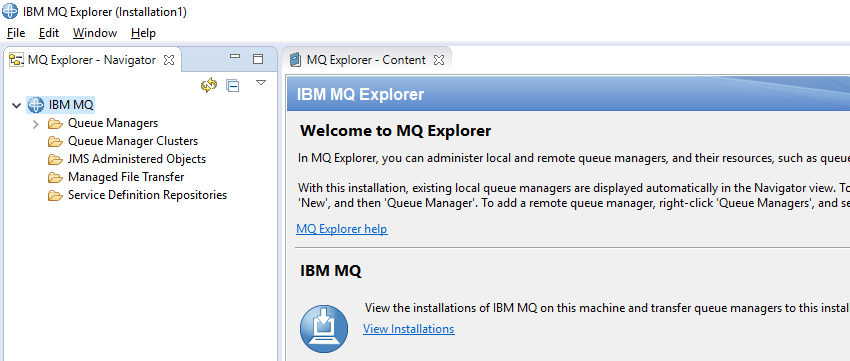The image size is (850, 361).
Task: Open the File menu
Action: [x=16, y=33]
